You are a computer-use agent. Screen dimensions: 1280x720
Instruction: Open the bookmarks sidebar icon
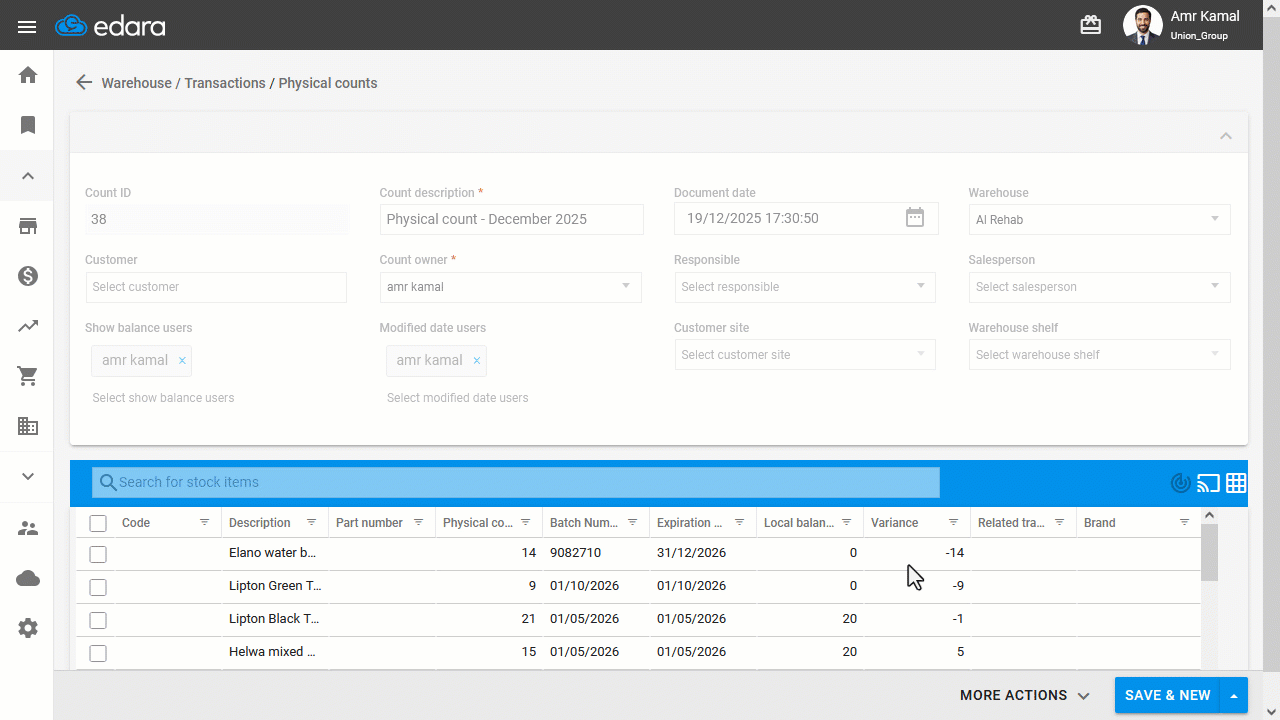pyautogui.click(x=28, y=125)
